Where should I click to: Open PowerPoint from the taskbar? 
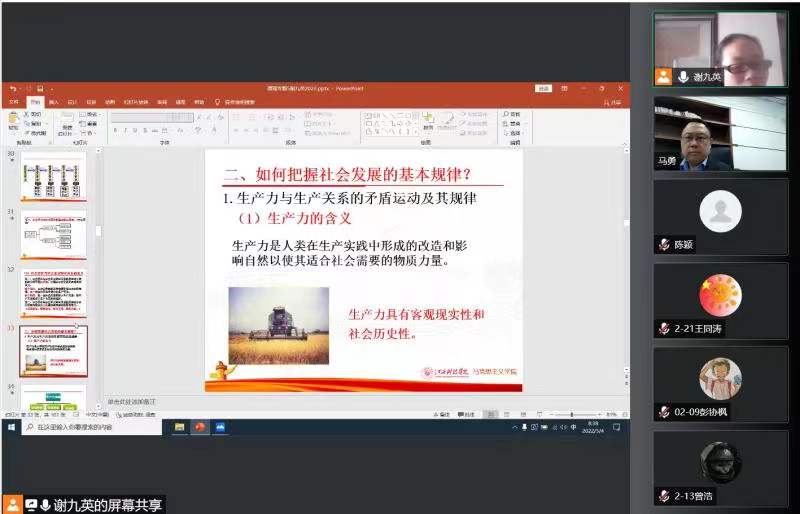click(x=199, y=427)
